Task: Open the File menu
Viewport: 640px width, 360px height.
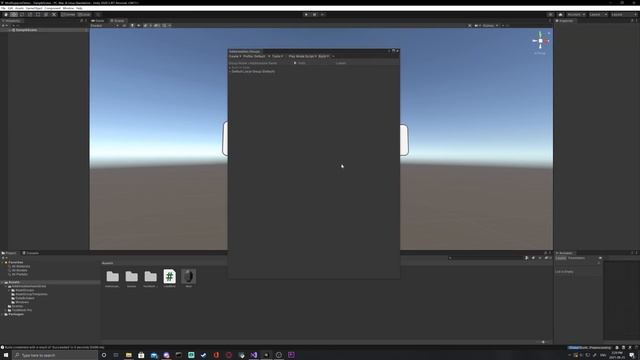Action: click(x=3, y=8)
